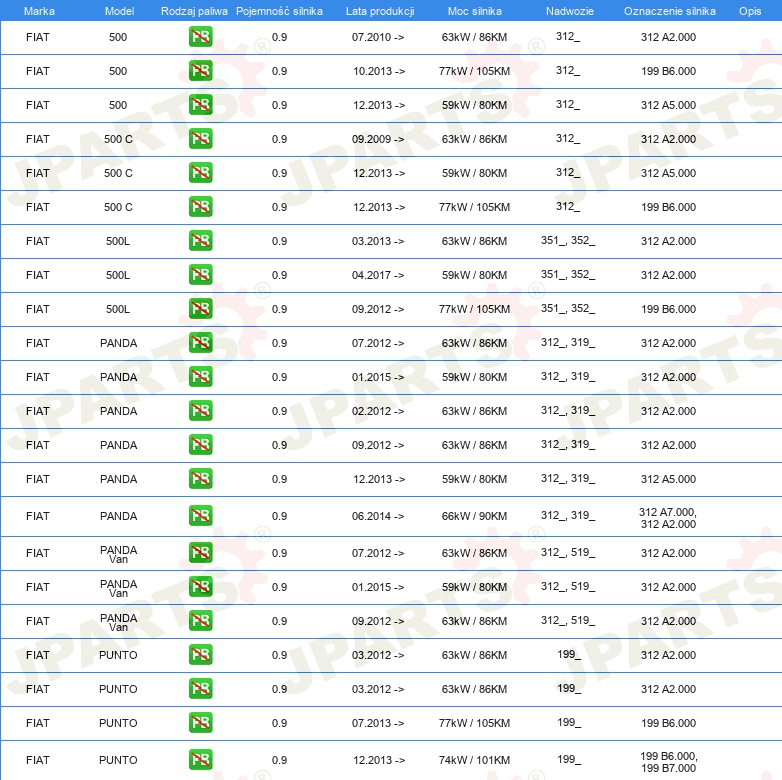Select fuel icon in PANDA Van 07.2012 row
782x780 pixels.
coord(200,553)
